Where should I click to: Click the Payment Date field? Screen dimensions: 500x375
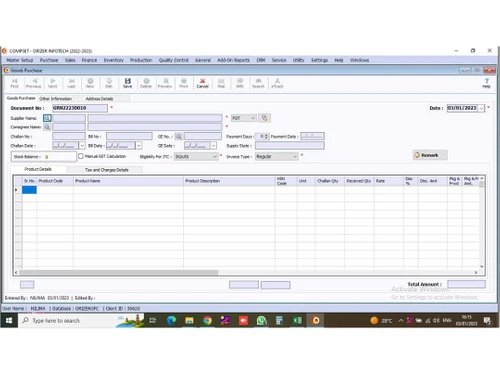tap(312, 136)
